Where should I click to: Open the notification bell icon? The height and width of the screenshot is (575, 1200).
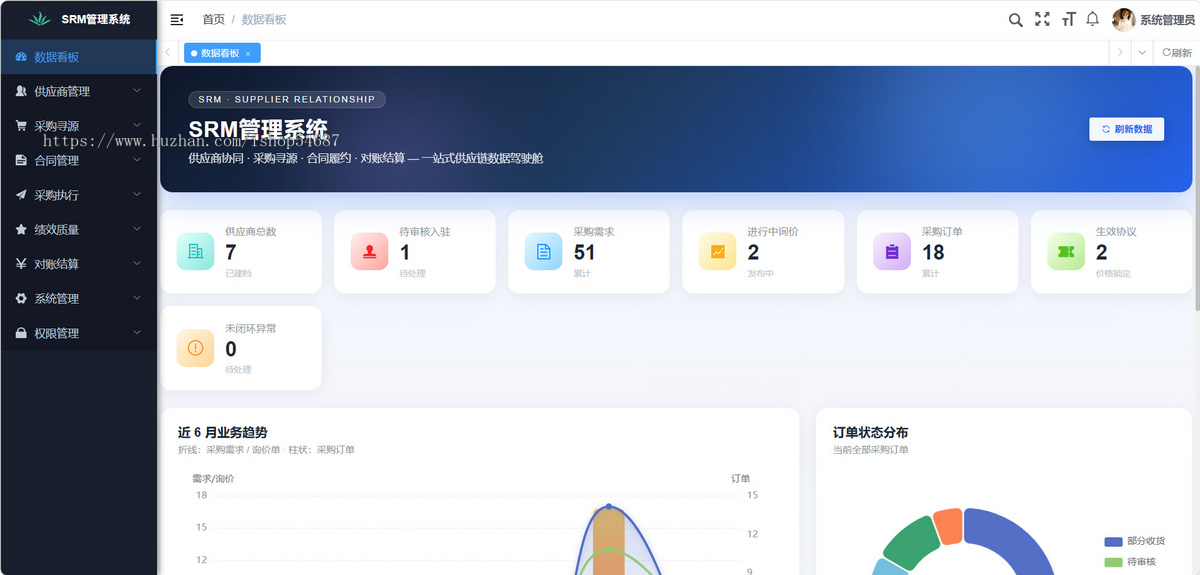click(1092, 19)
